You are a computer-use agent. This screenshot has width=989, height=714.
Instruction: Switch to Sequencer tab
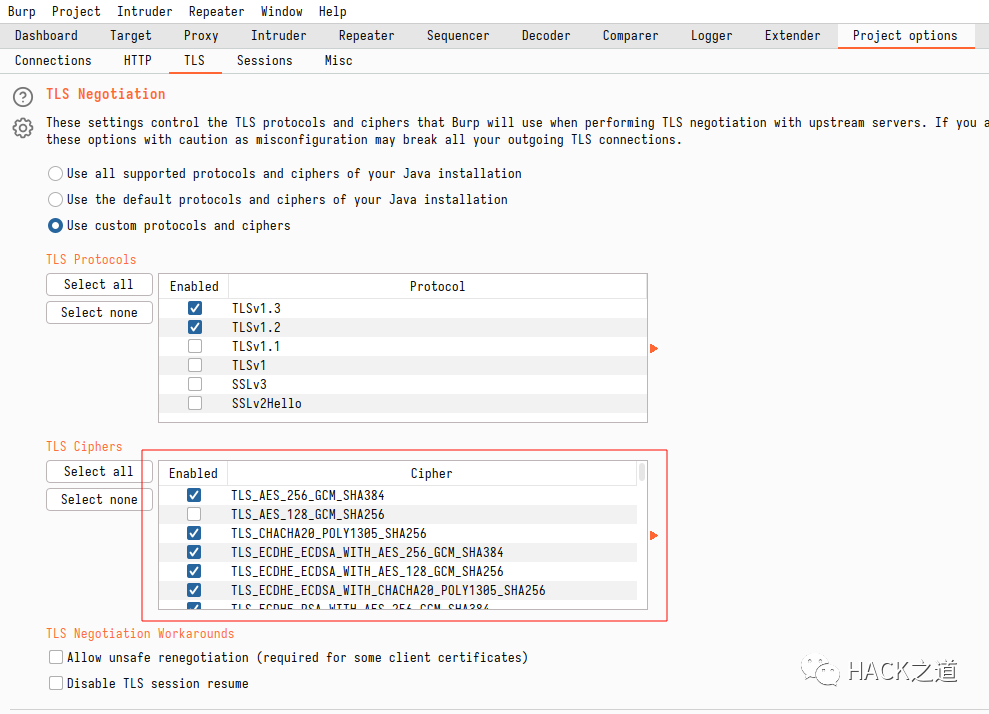click(458, 35)
